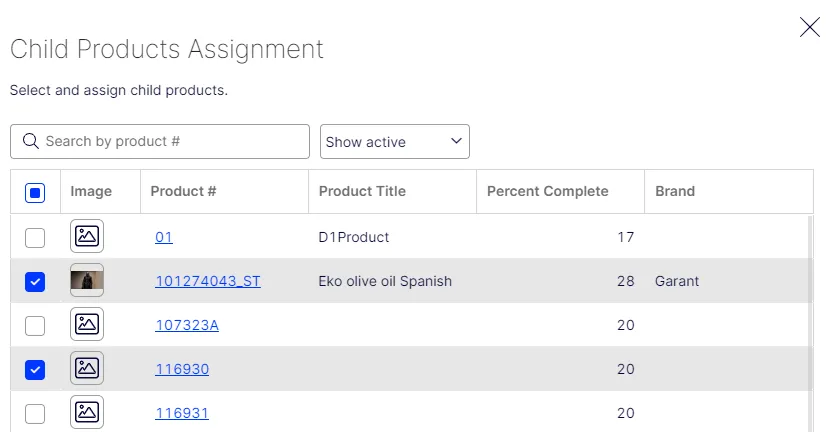Image resolution: width=831 pixels, height=432 pixels.
Task: Open product link 116930
Action: coord(182,369)
